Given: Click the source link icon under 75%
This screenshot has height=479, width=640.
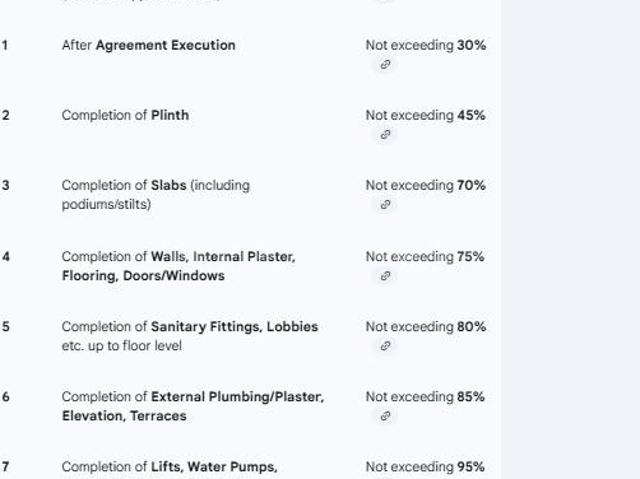Looking at the screenshot, I should pos(385,276).
